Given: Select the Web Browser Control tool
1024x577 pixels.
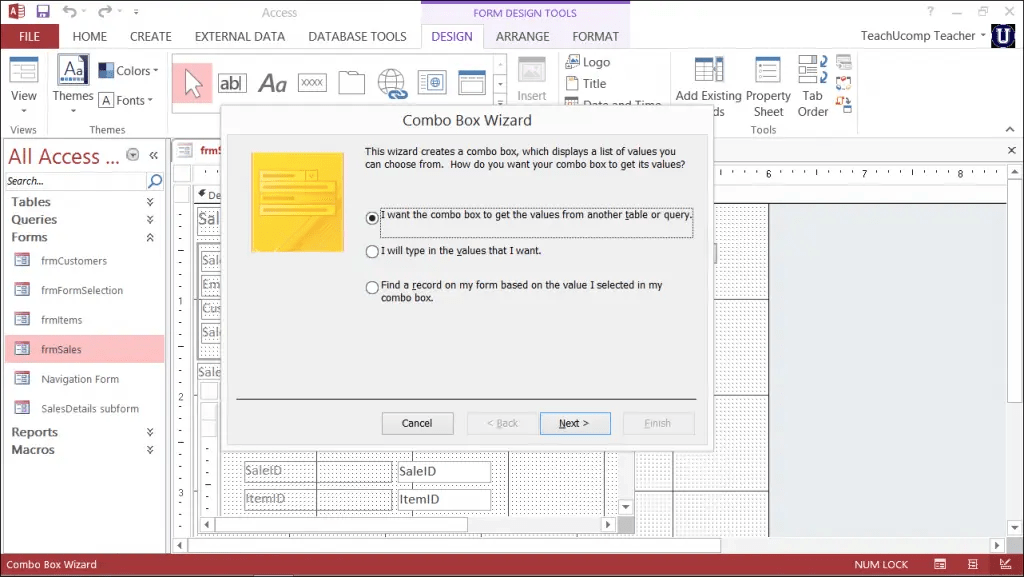Looking at the screenshot, I should 432,82.
